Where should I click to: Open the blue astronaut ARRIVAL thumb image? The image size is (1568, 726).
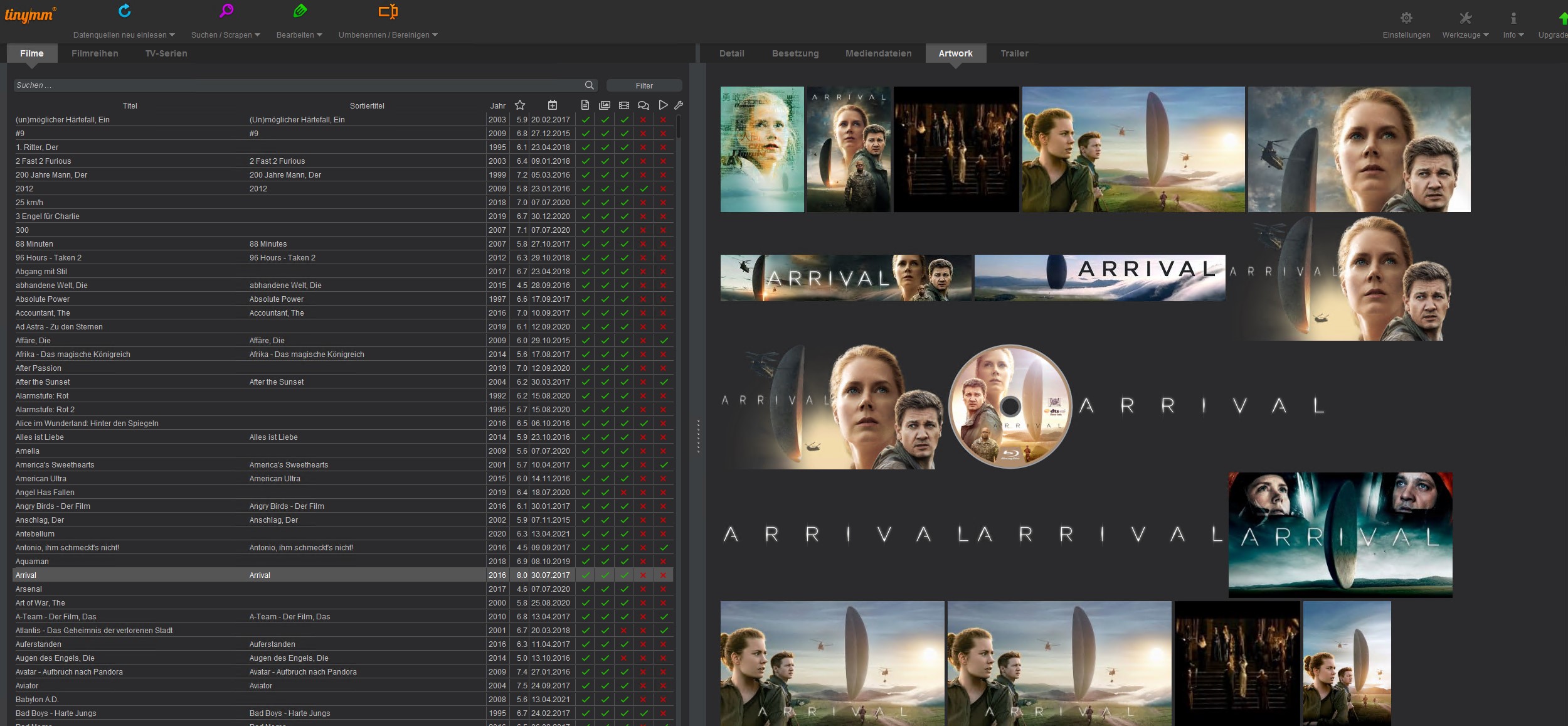click(x=1340, y=535)
